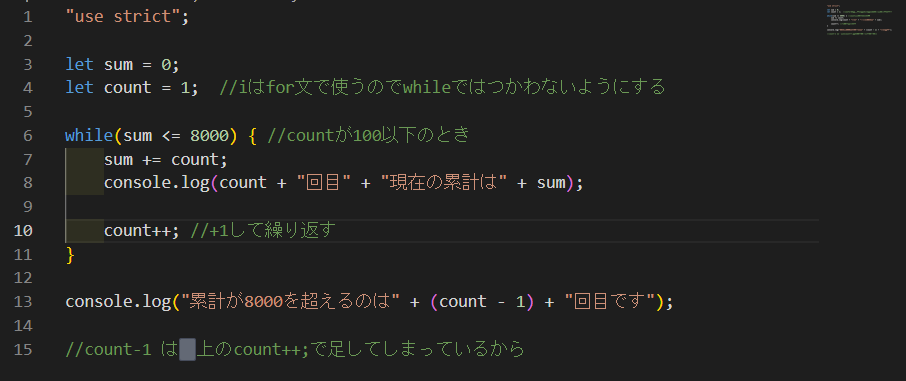Place cursor in "sum += count;" statement

pyautogui.click(x=166, y=159)
